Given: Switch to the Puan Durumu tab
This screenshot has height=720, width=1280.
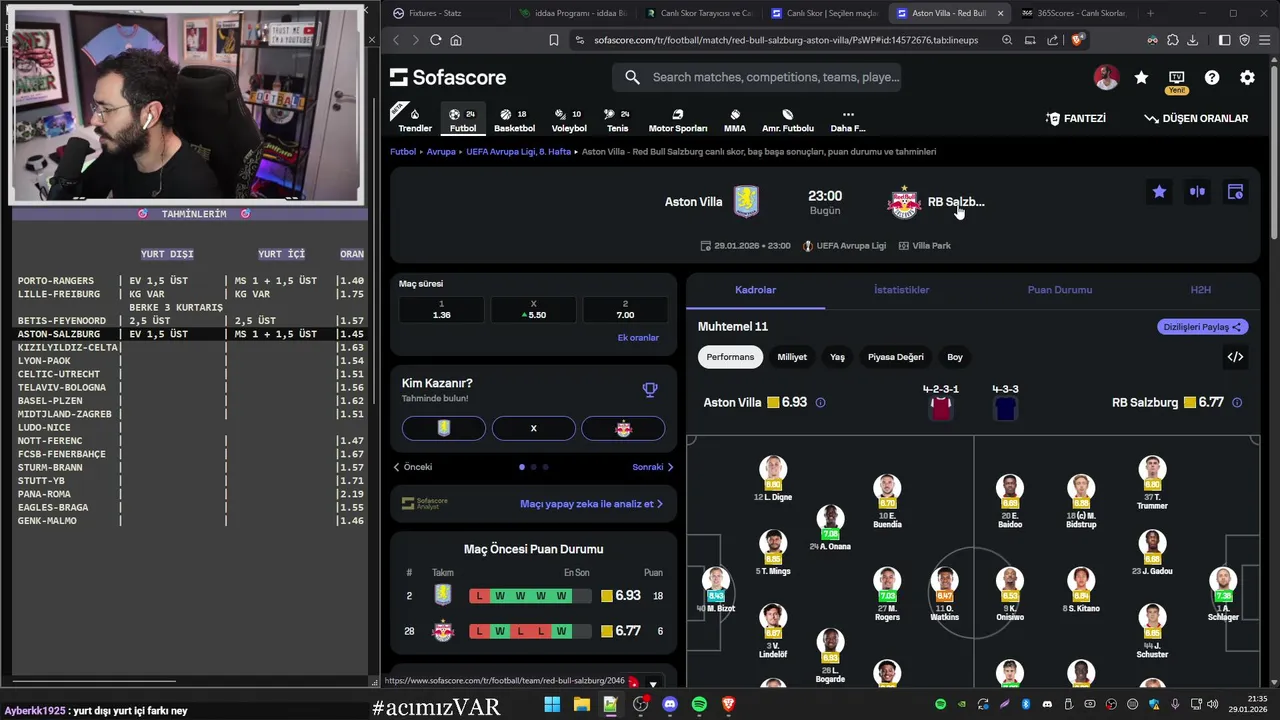Looking at the screenshot, I should [1060, 290].
